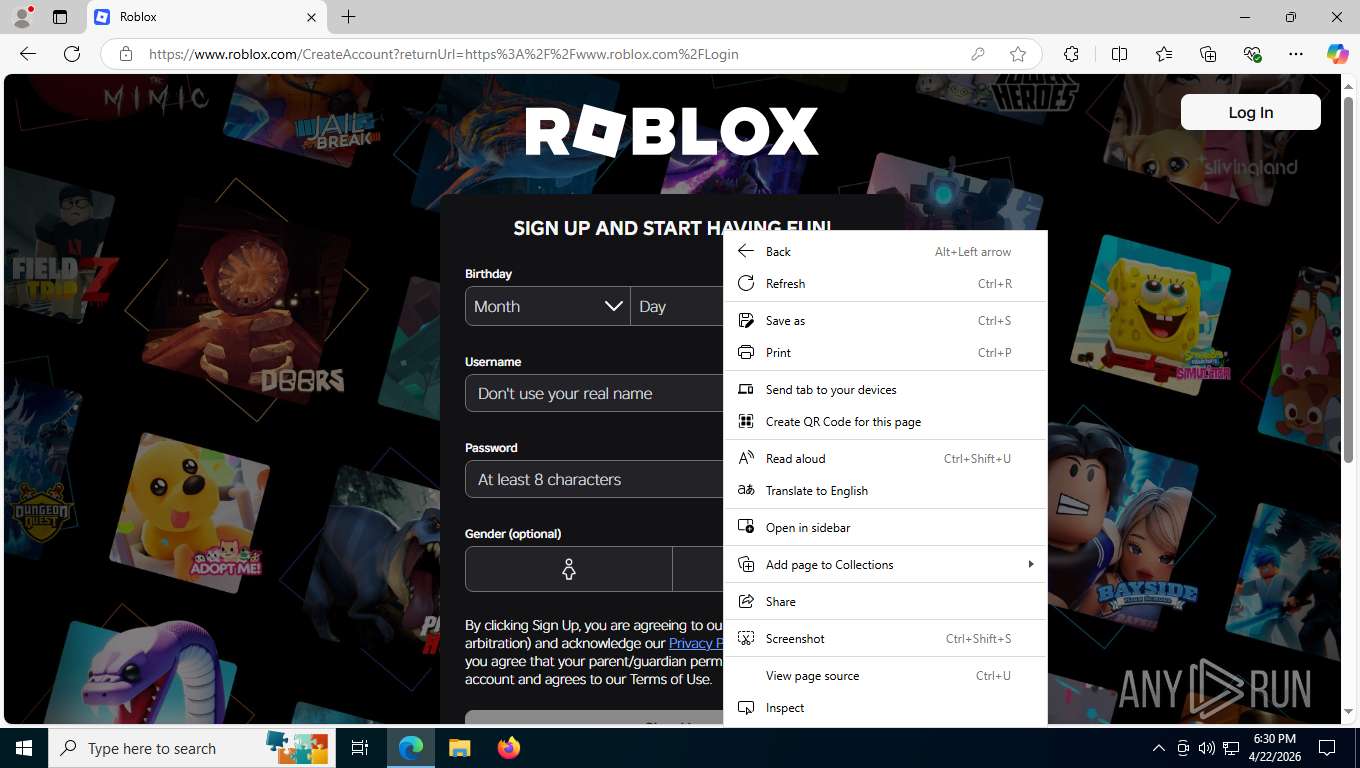The width and height of the screenshot is (1360, 768).
Task: Open Copilot icon in toolbar
Action: [1337, 54]
